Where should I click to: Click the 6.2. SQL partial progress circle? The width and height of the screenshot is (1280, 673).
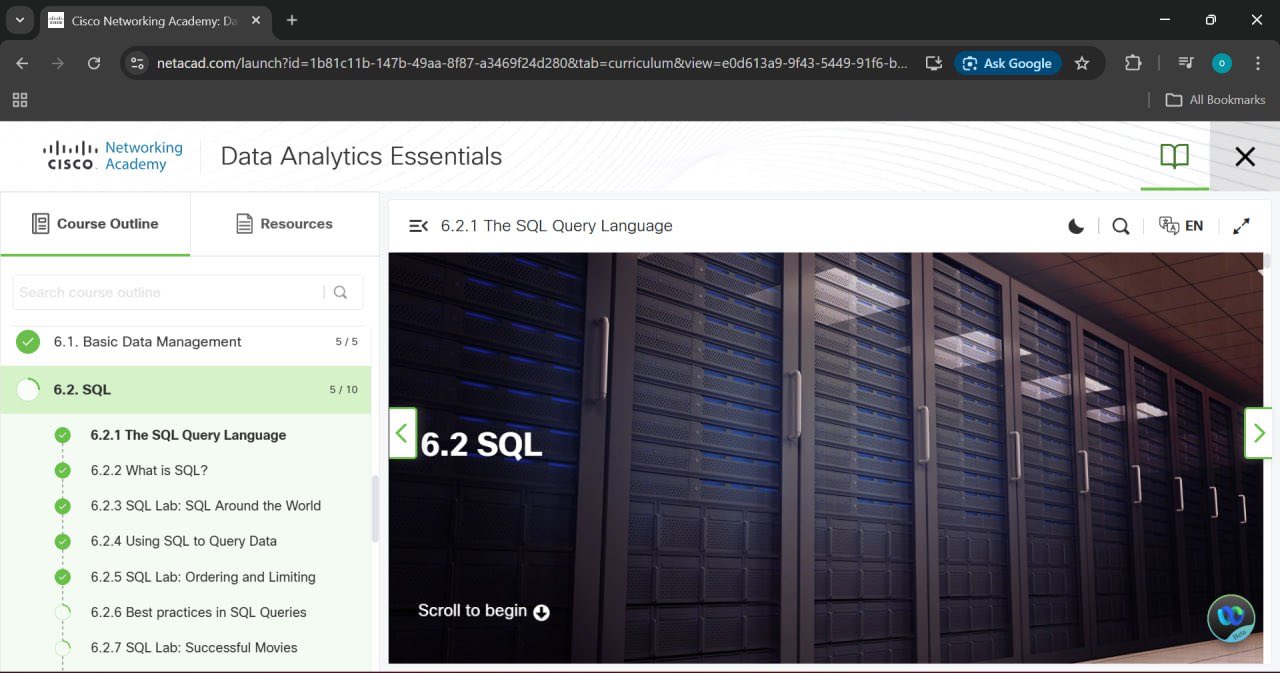coord(28,389)
